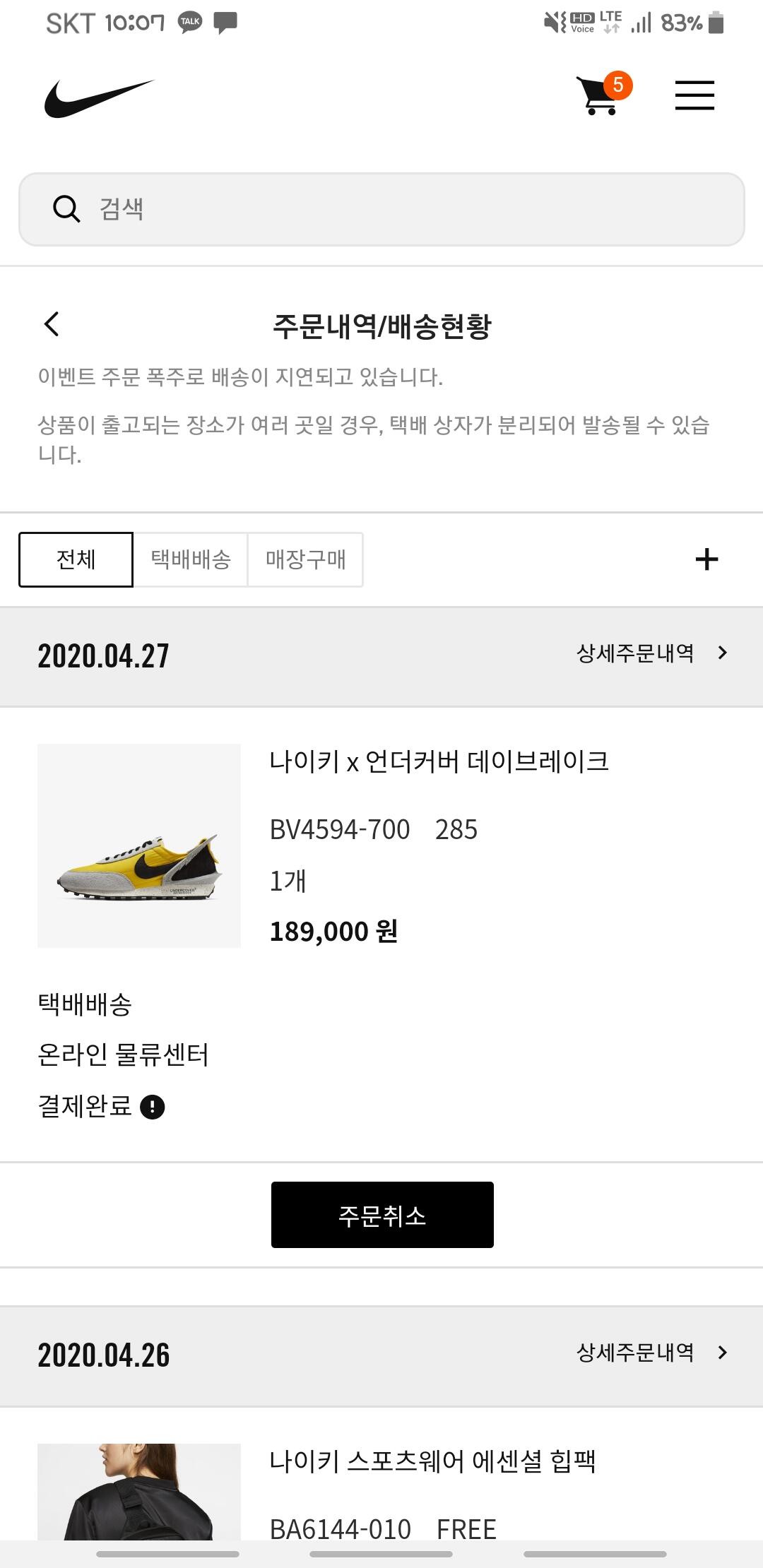
Task: Tap the message notification icon in status bar
Action: coord(225,23)
